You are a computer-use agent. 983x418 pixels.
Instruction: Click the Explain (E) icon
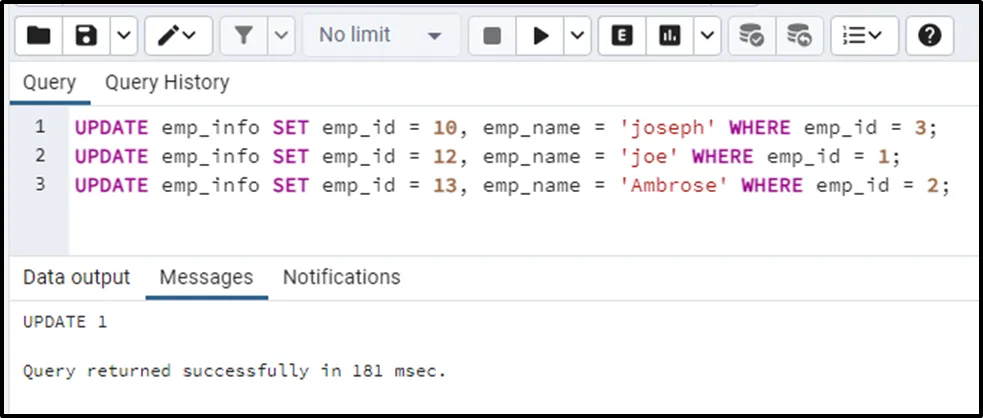pyautogui.click(x=621, y=36)
